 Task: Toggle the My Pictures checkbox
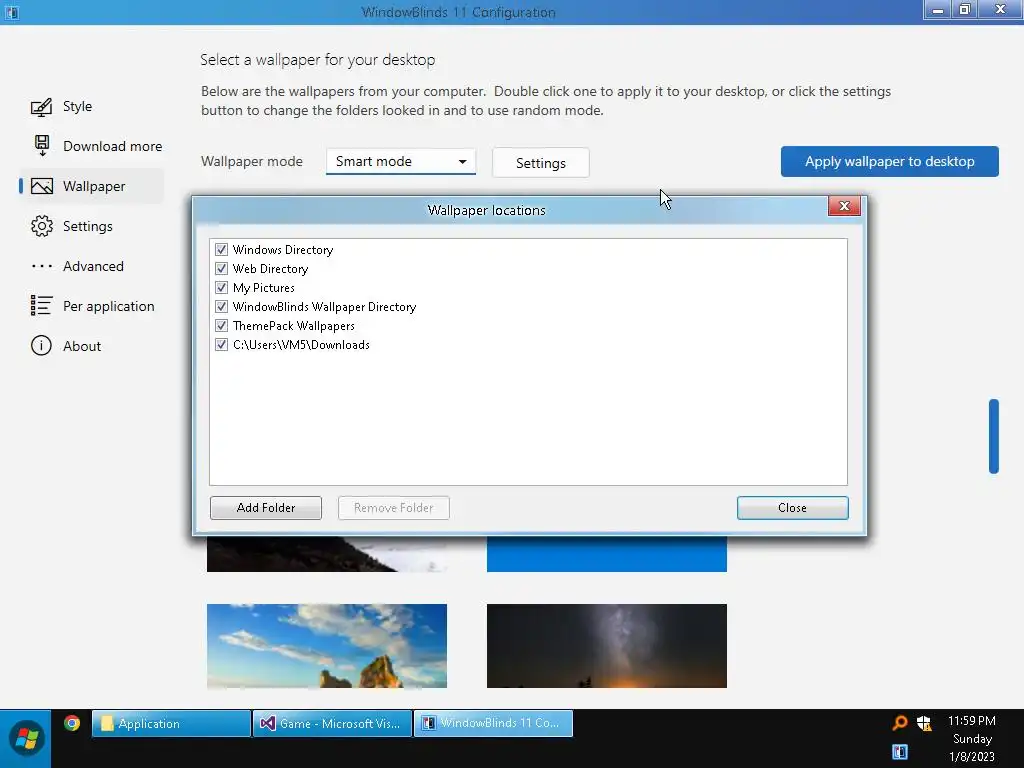tap(221, 287)
